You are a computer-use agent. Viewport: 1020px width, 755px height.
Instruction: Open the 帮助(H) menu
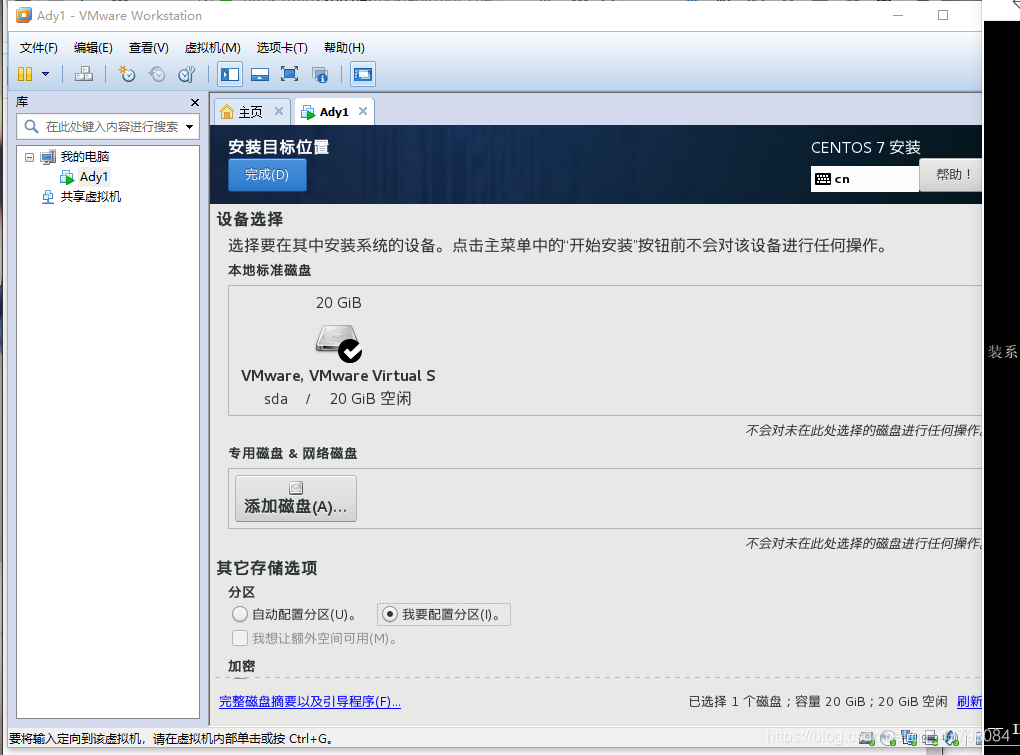[x=344, y=47]
